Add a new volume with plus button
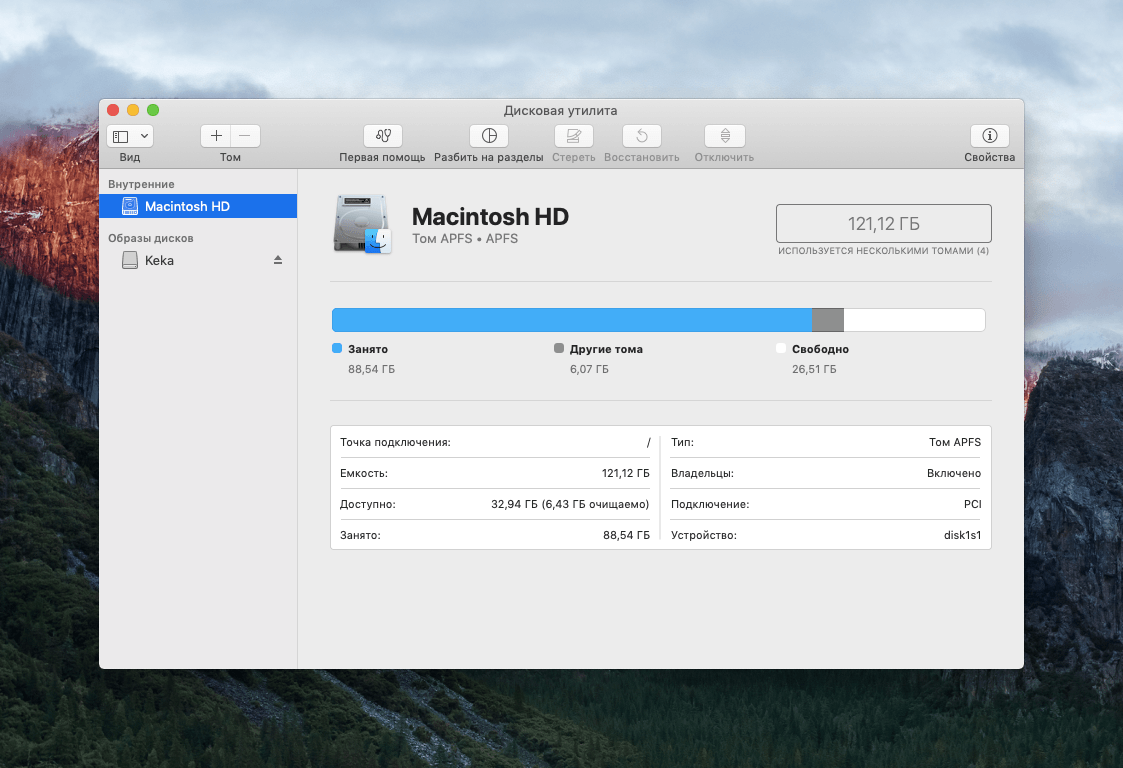The width and height of the screenshot is (1123, 768). click(x=216, y=136)
